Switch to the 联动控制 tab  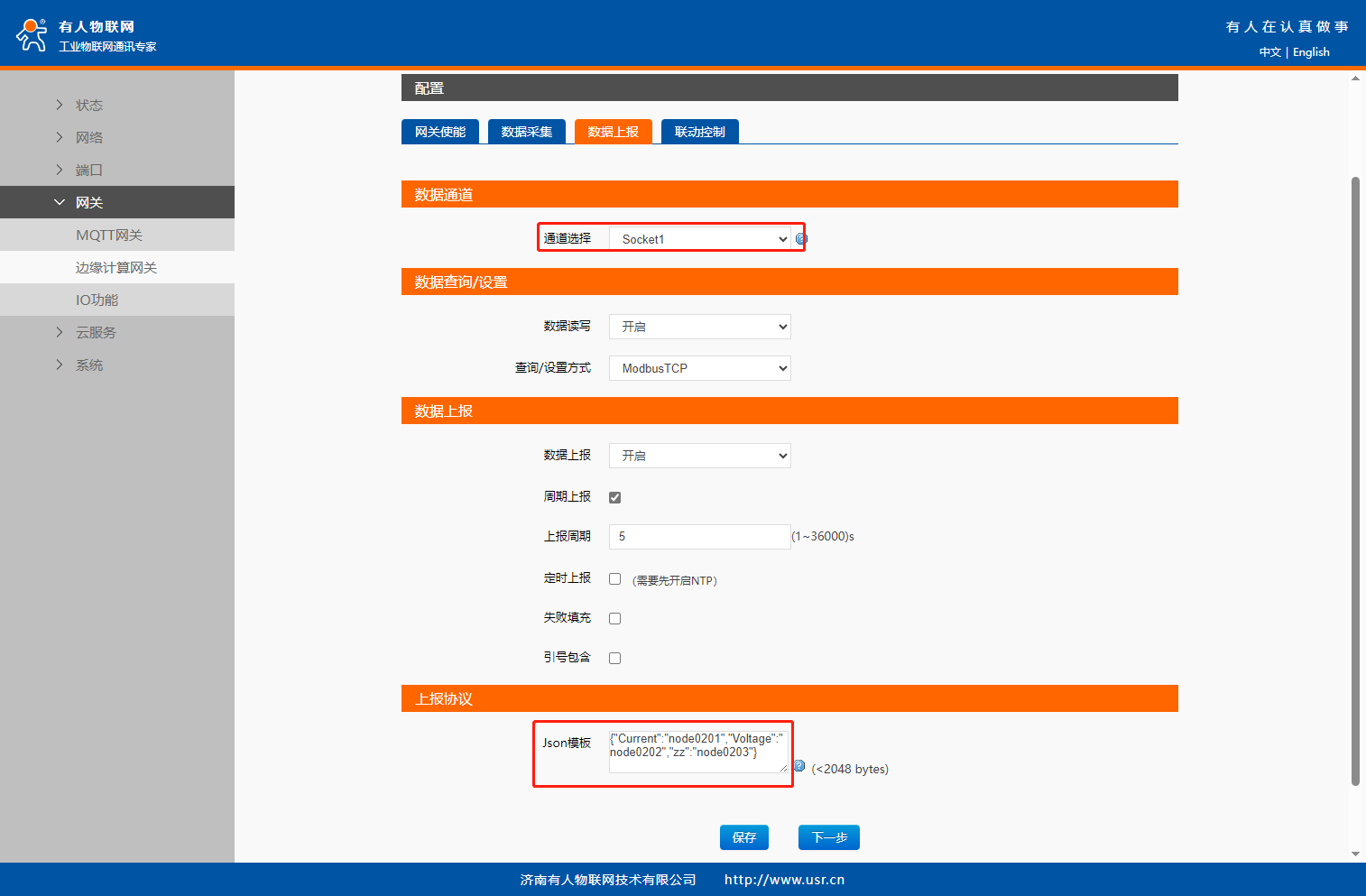[699, 132]
